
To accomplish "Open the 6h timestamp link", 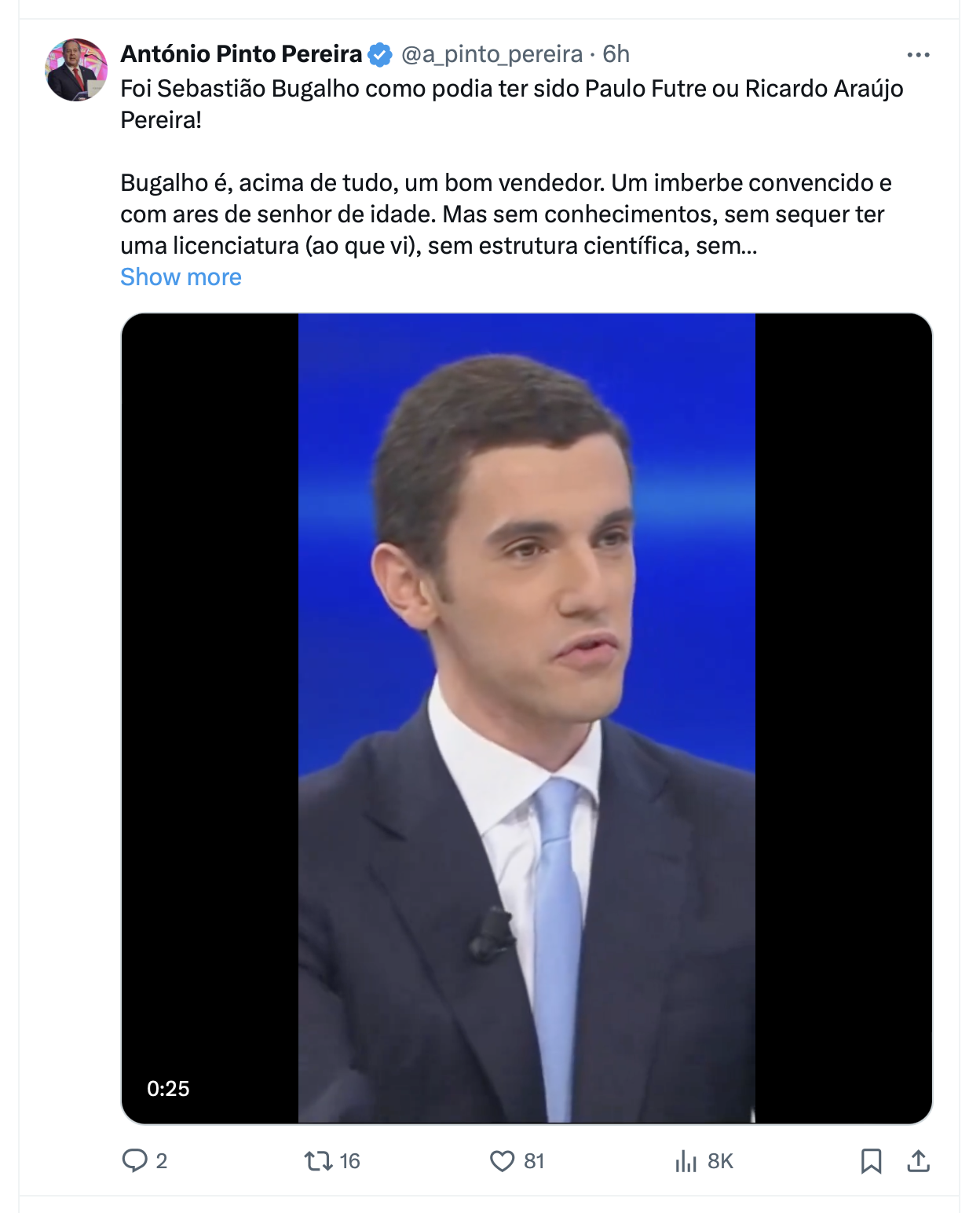I will tap(616, 54).
